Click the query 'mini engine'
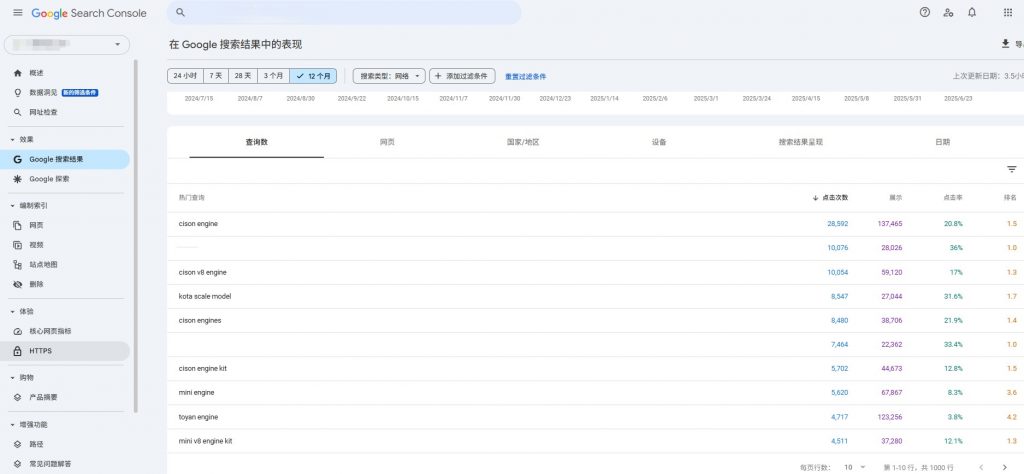Screen dimensions: 1024x474 coord(197,393)
